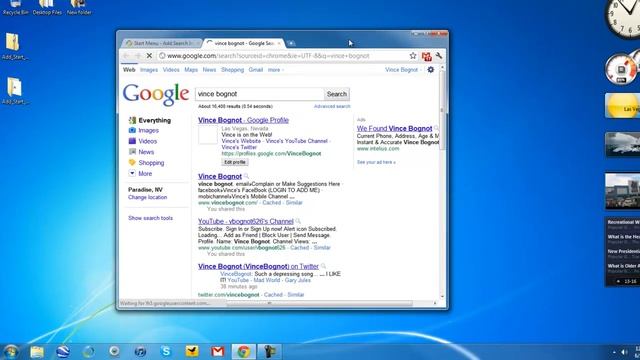Screen dimensions: 640x360
Task: Open Google settings gear icon
Action: point(431,70)
